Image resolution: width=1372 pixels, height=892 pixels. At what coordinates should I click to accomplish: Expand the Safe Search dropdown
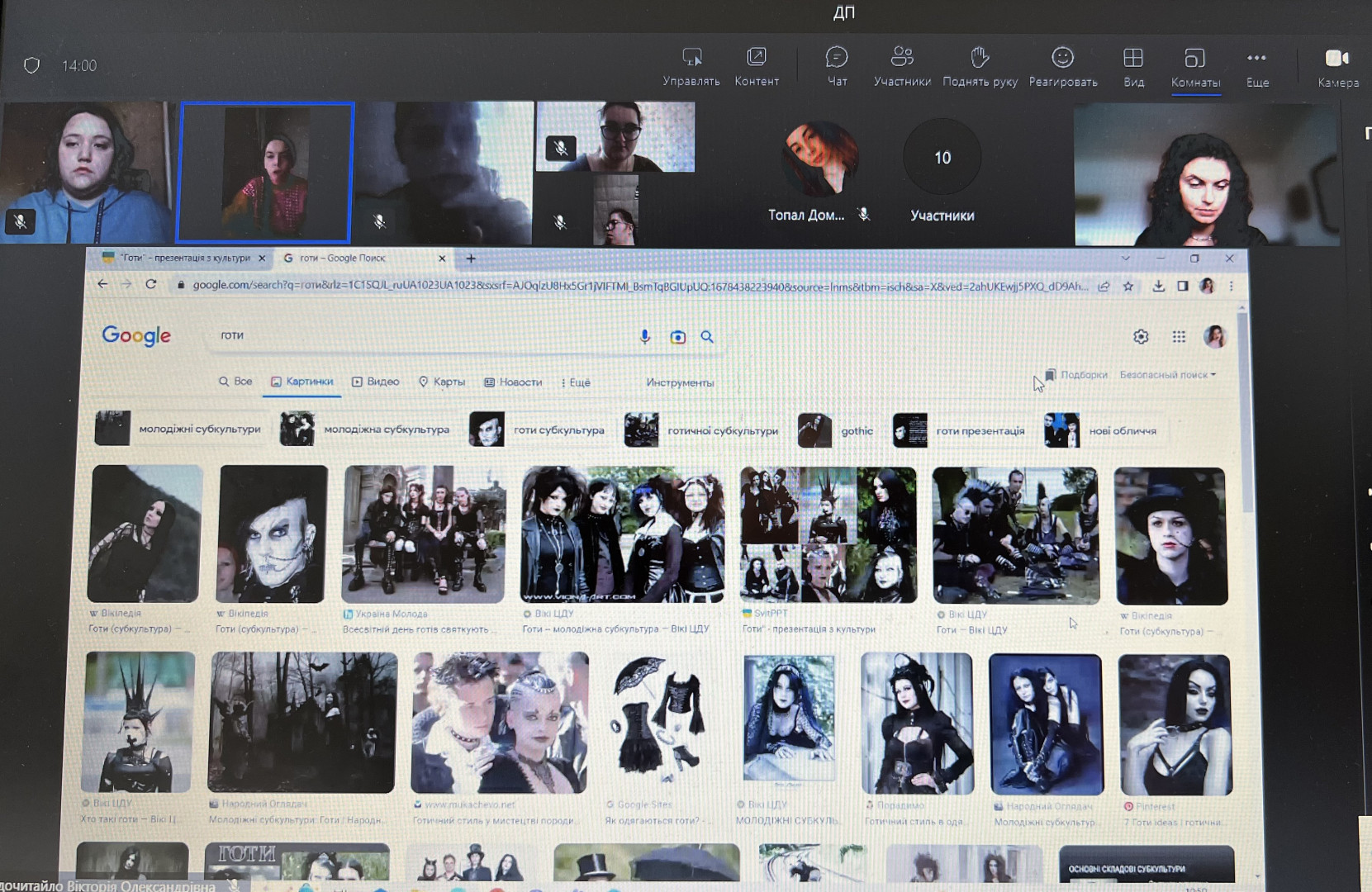click(1167, 375)
